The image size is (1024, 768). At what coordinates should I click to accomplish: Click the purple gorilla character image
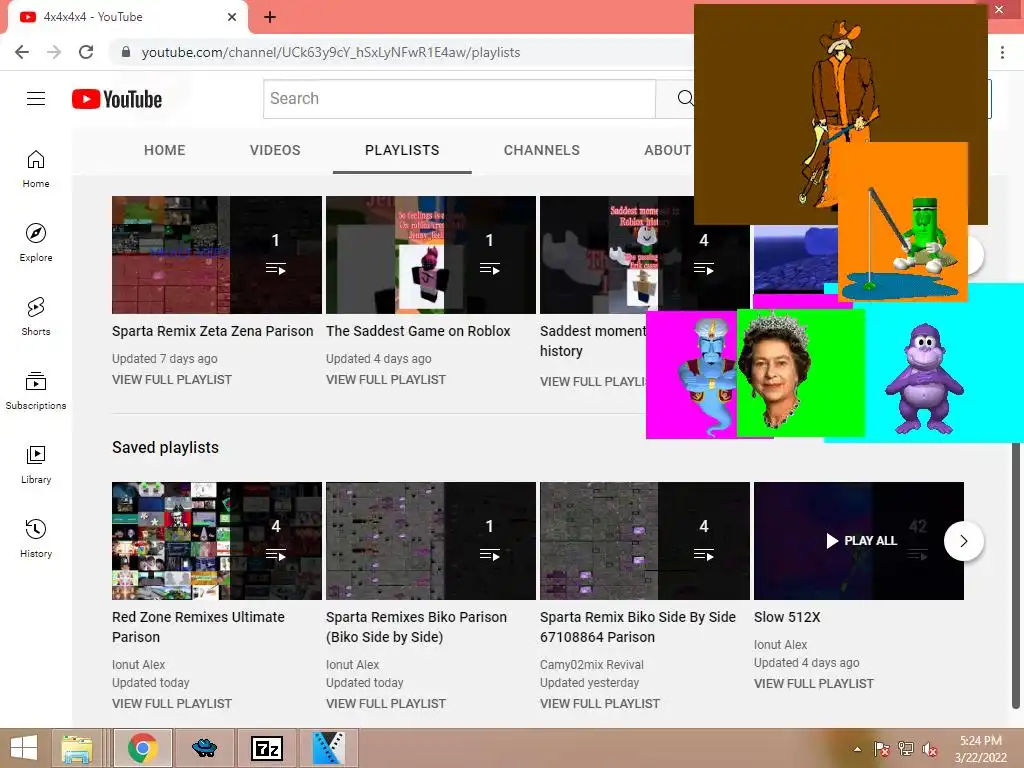point(924,377)
